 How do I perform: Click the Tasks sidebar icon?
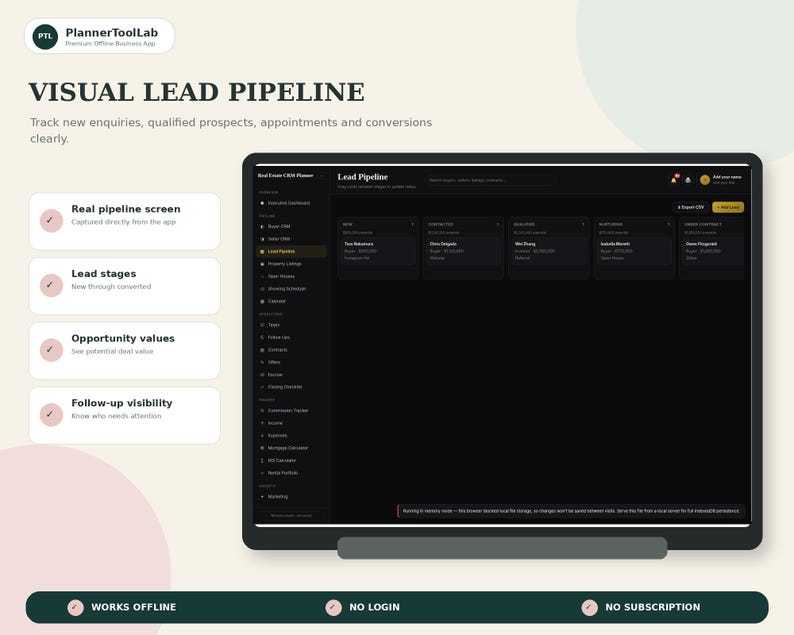[262, 325]
